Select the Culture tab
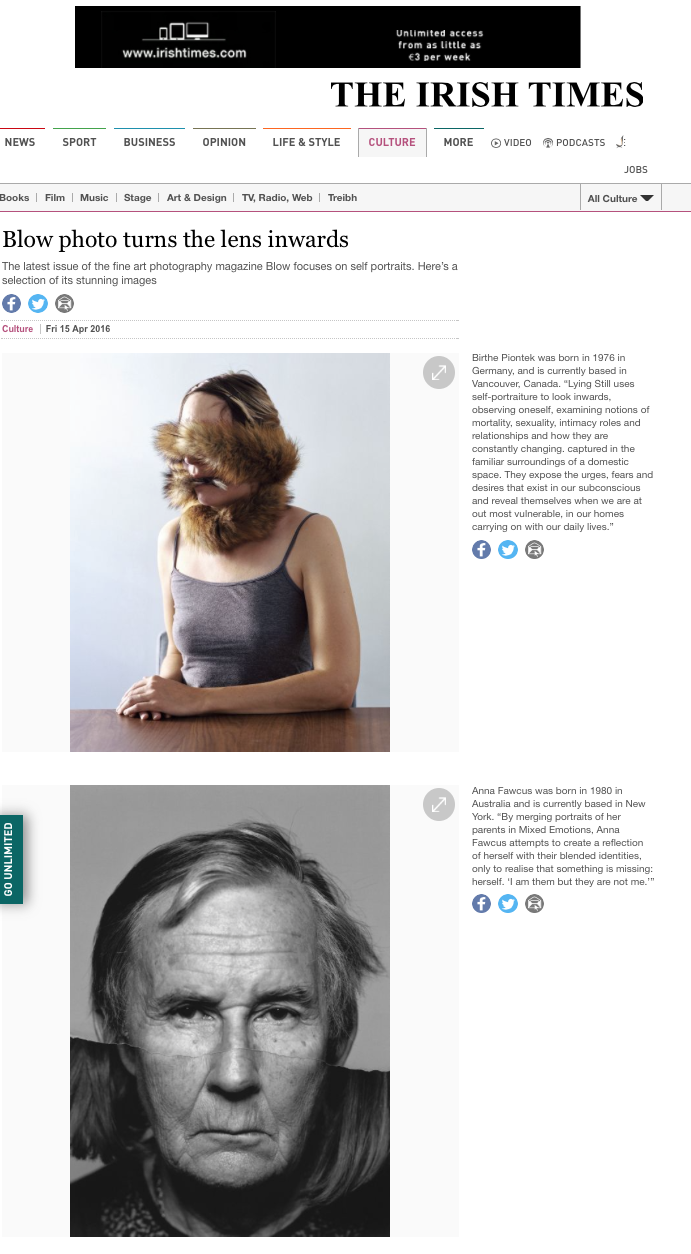 coord(392,142)
